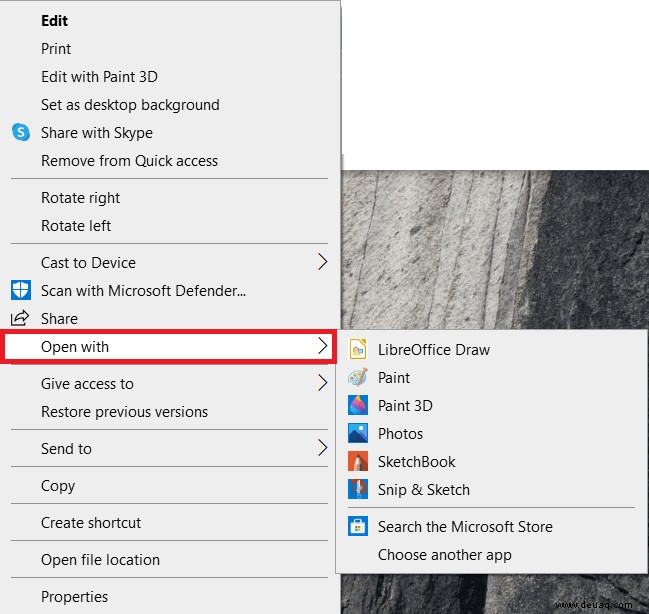Click the Paint 3D icon
This screenshot has width=649, height=614.
click(x=358, y=405)
